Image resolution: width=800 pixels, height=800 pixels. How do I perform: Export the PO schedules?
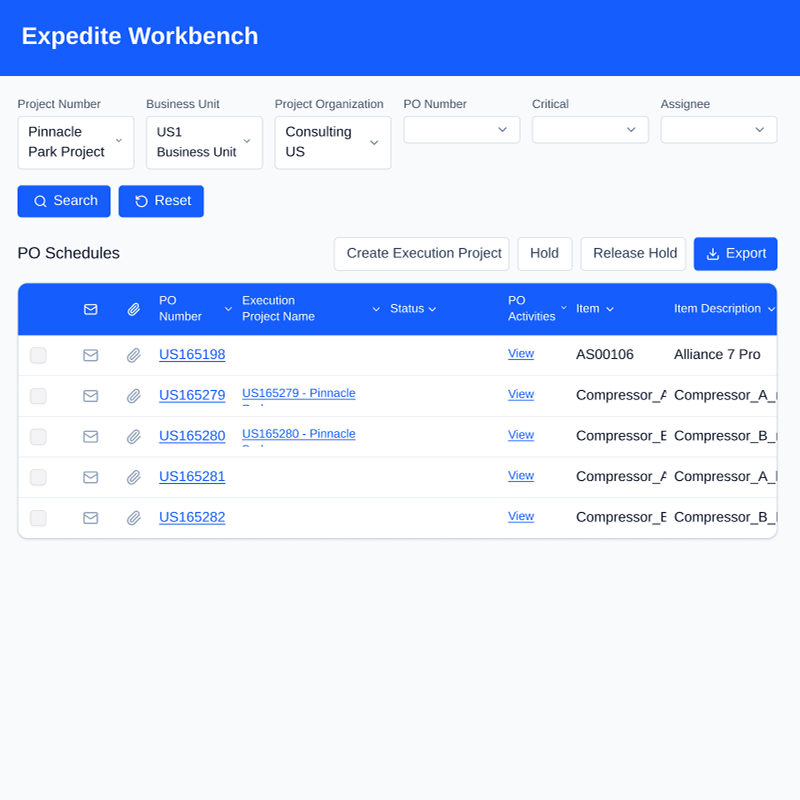(x=735, y=254)
